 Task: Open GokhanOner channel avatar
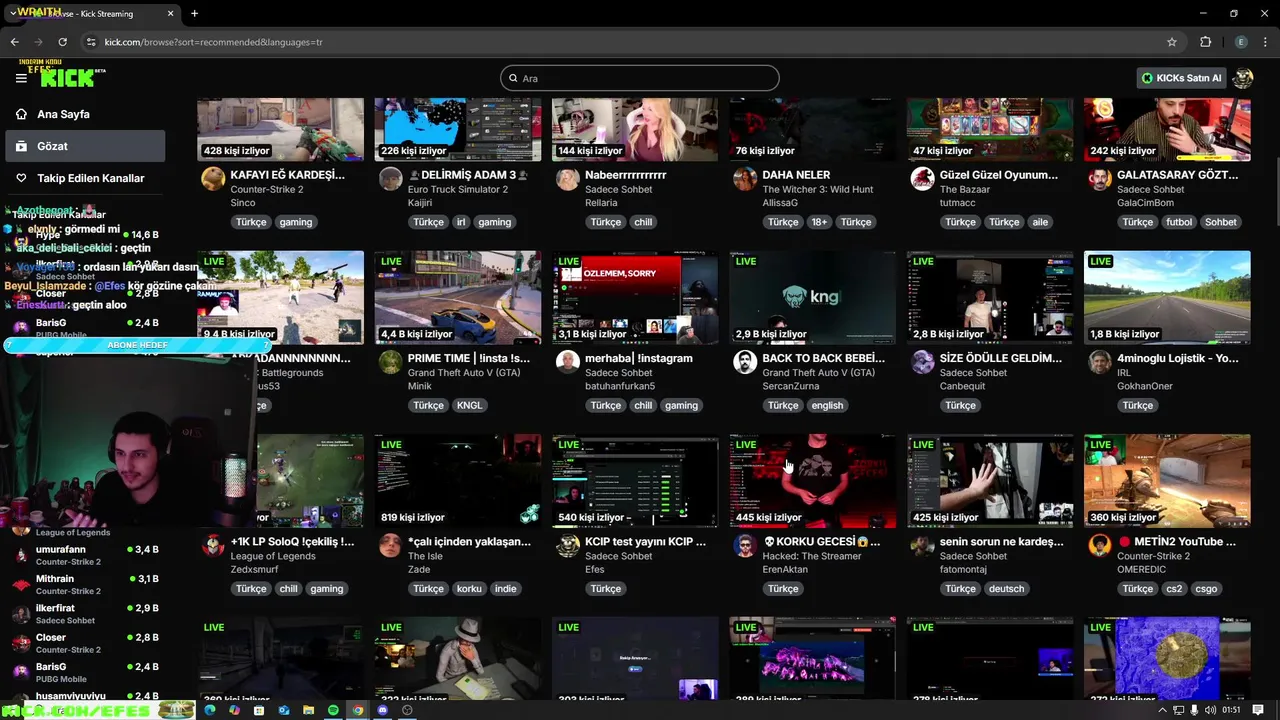click(x=1100, y=362)
